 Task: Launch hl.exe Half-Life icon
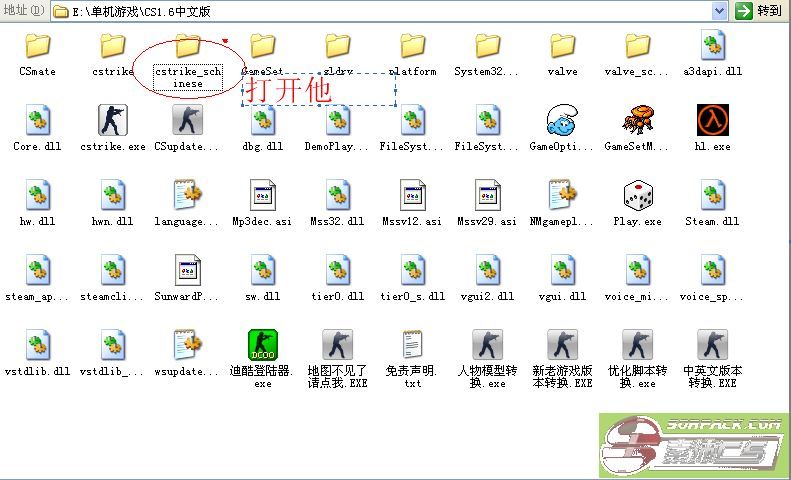[x=713, y=120]
